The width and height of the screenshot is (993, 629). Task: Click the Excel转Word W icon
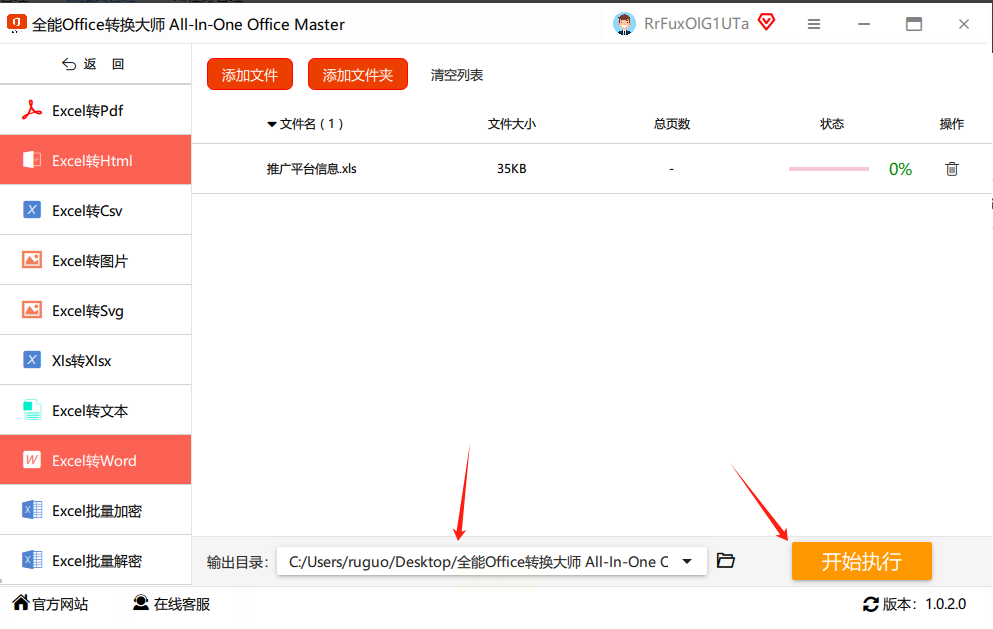32,460
